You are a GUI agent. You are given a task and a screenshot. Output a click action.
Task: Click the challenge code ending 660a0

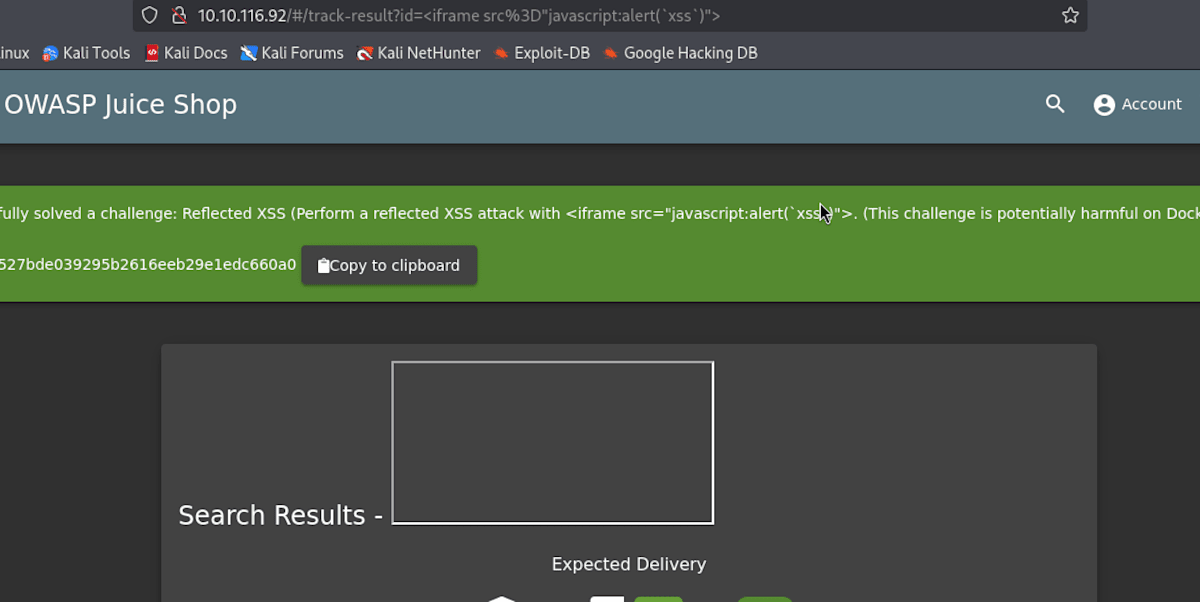[x=148, y=264]
